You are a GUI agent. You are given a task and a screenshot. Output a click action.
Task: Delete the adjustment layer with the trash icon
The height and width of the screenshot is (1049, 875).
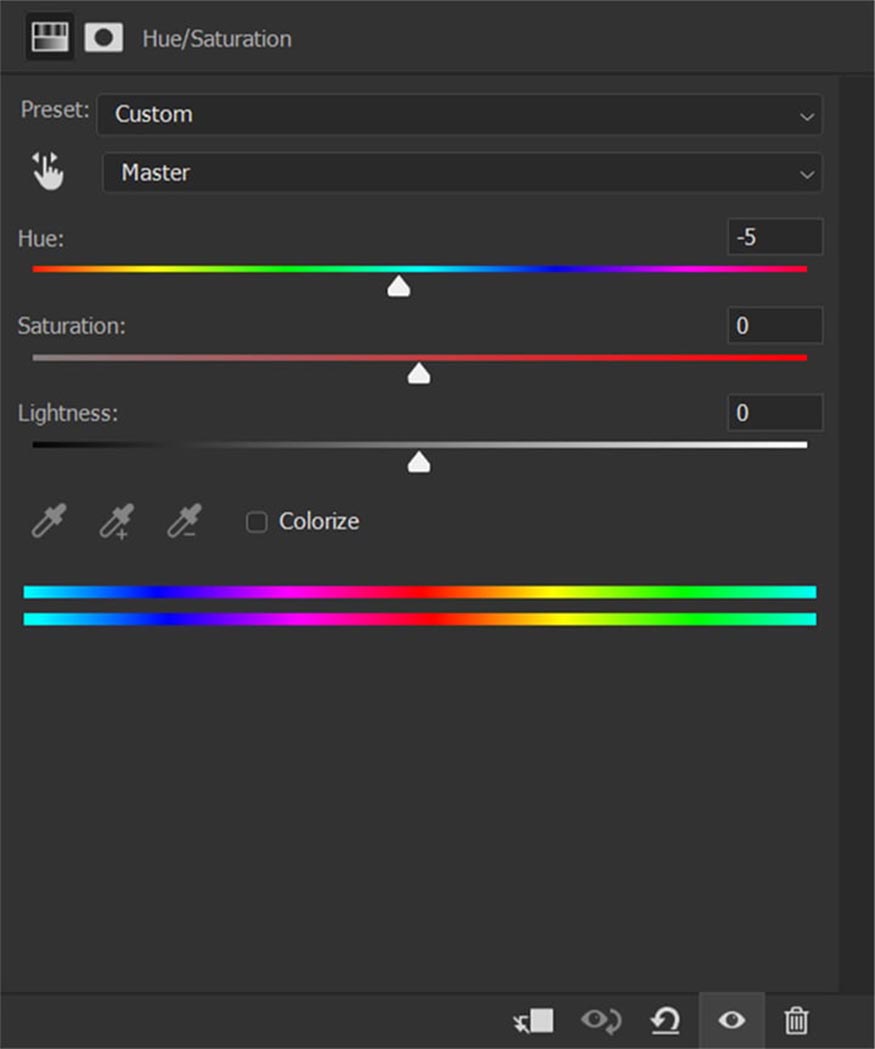point(796,1021)
